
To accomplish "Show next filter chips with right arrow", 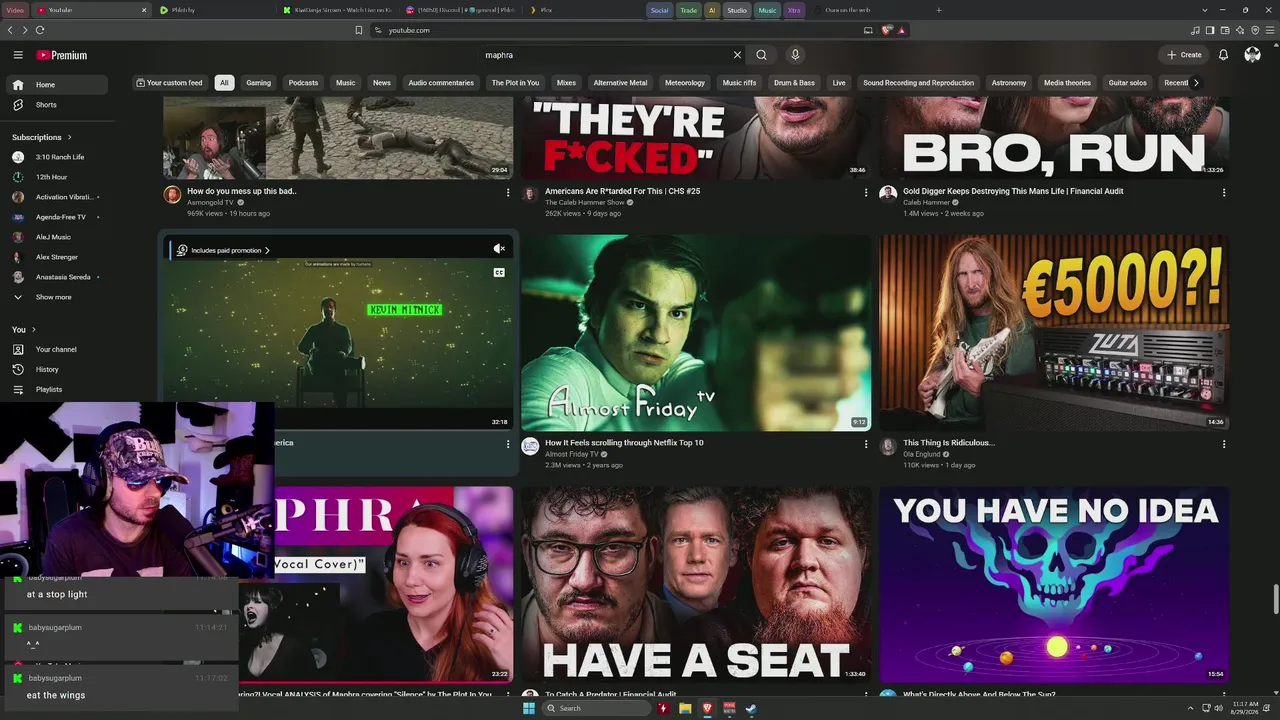I will 1196,83.
